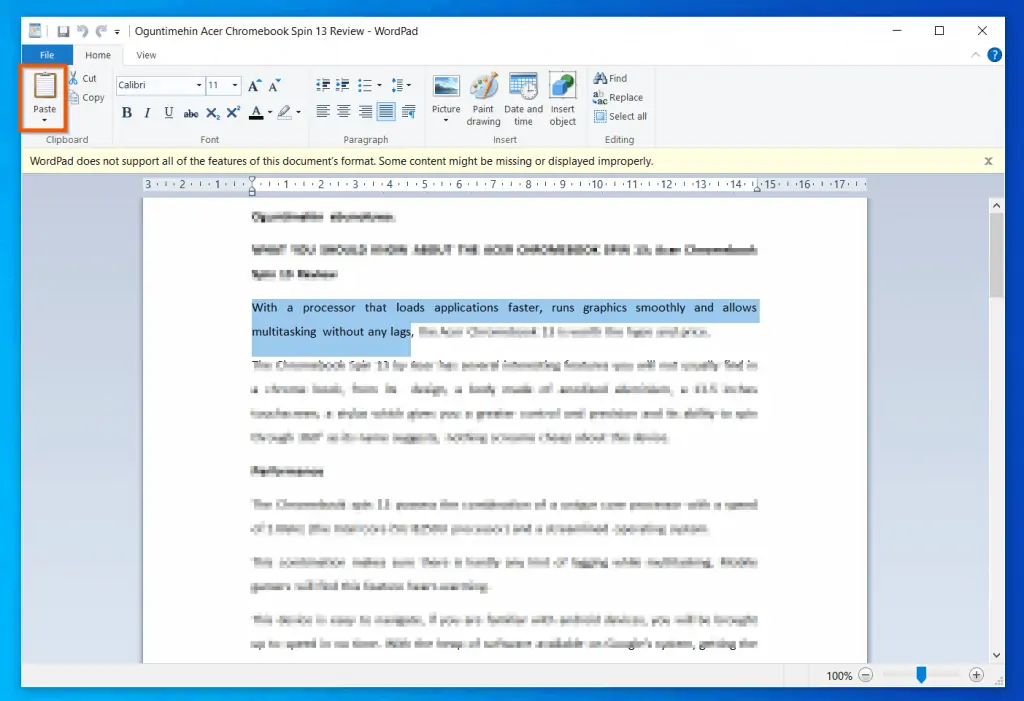Start a bulleted list

[x=365, y=85]
